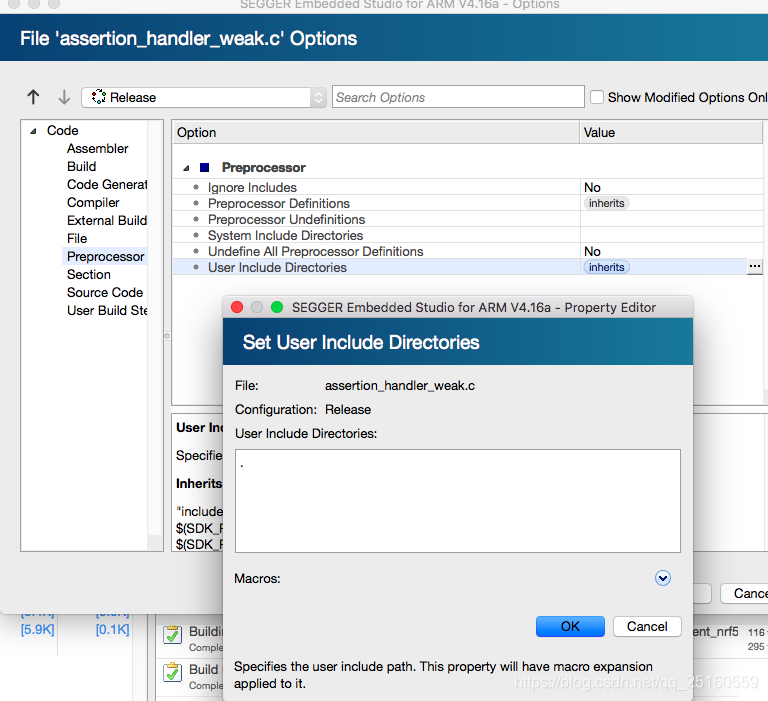Screen dimensions: 768x701
Task: Click inherits badge for User Include Directories
Action: coord(606,267)
